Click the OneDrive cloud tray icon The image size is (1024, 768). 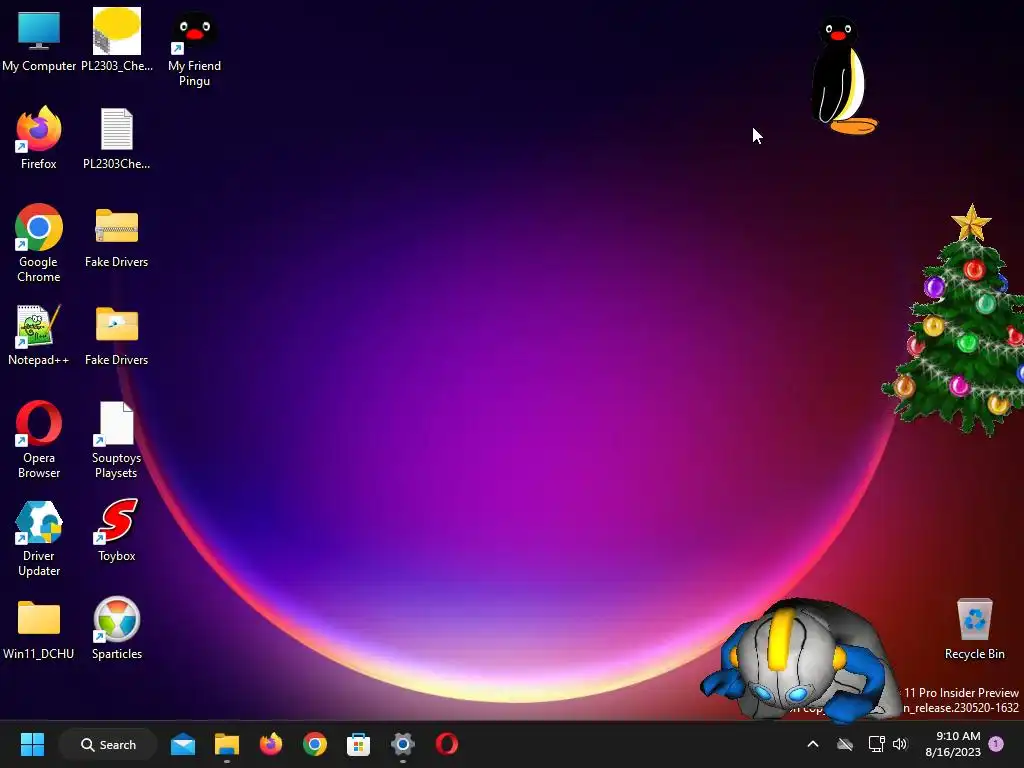pos(845,744)
